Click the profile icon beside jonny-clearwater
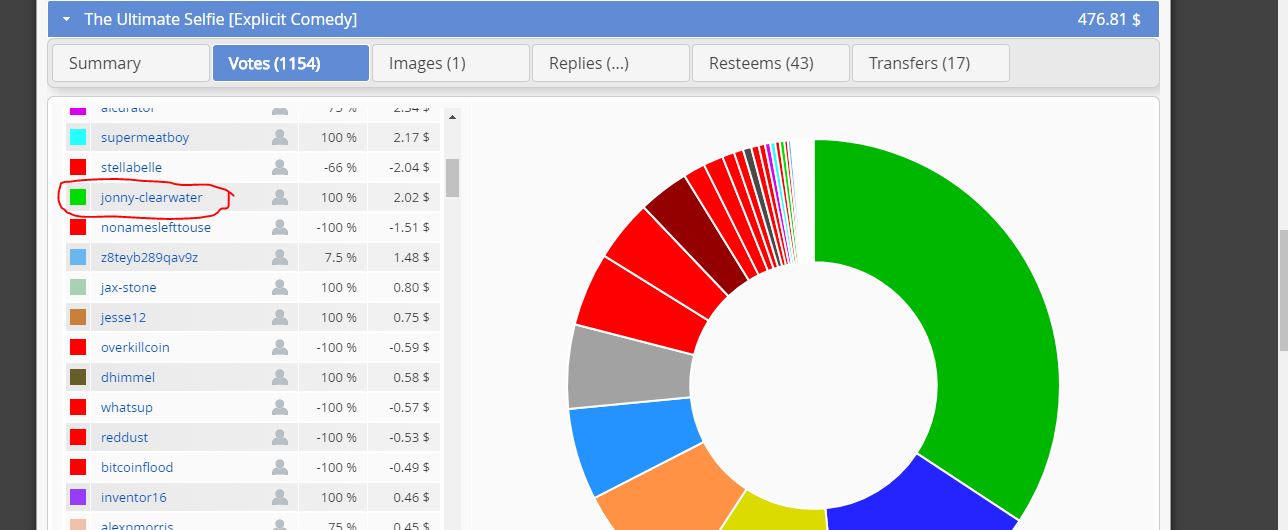Viewport: 1288px width, 530px height. click(x=280, y=197)
